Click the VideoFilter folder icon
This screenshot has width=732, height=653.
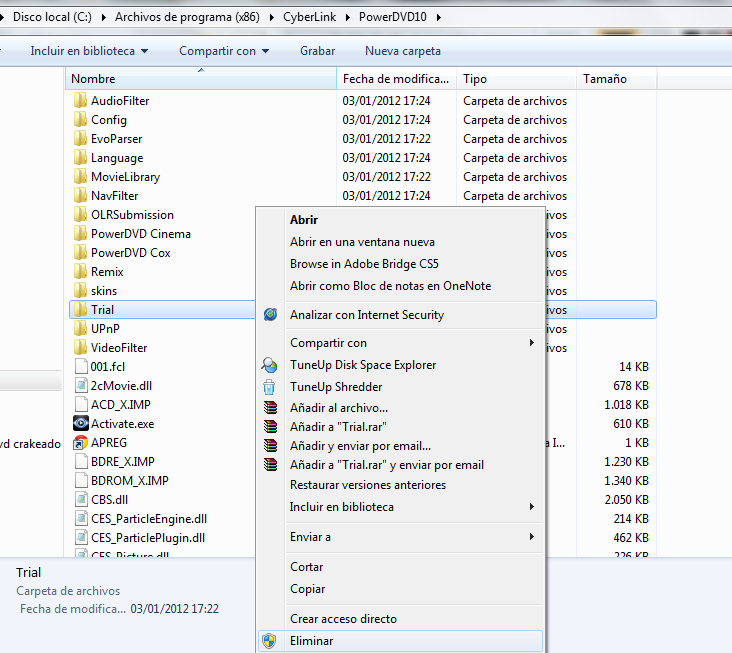80,347
